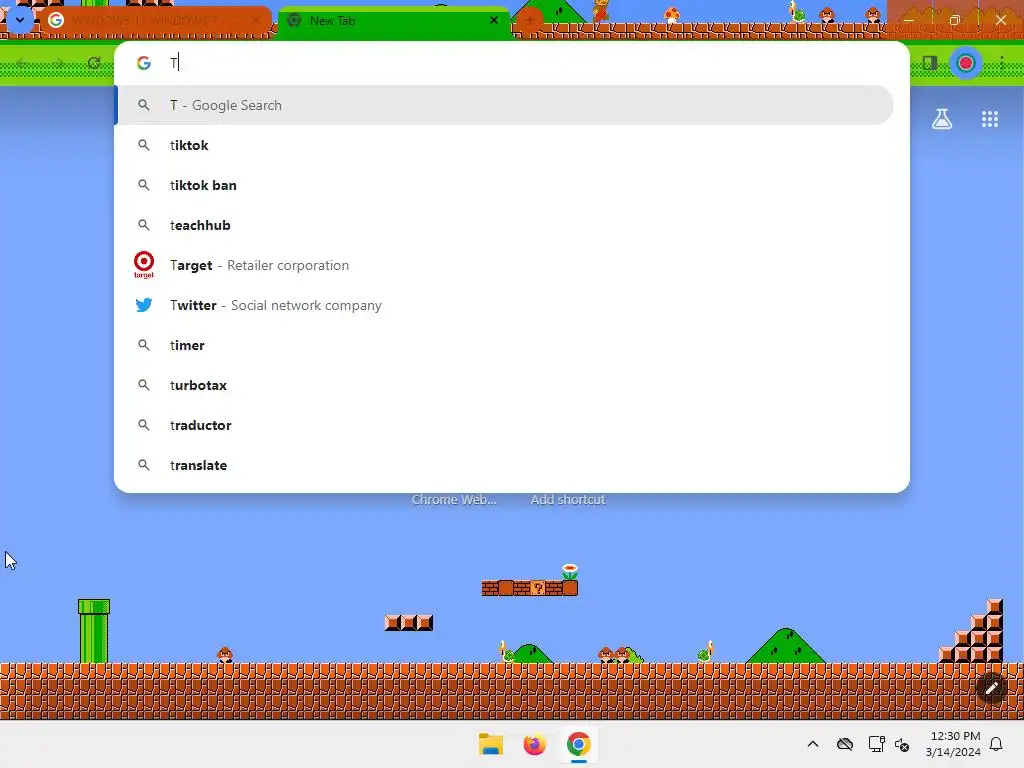Click the muted volume tray icon
Image resolution: width=1024 pixels, height=768 pixels.
point(902,744)
